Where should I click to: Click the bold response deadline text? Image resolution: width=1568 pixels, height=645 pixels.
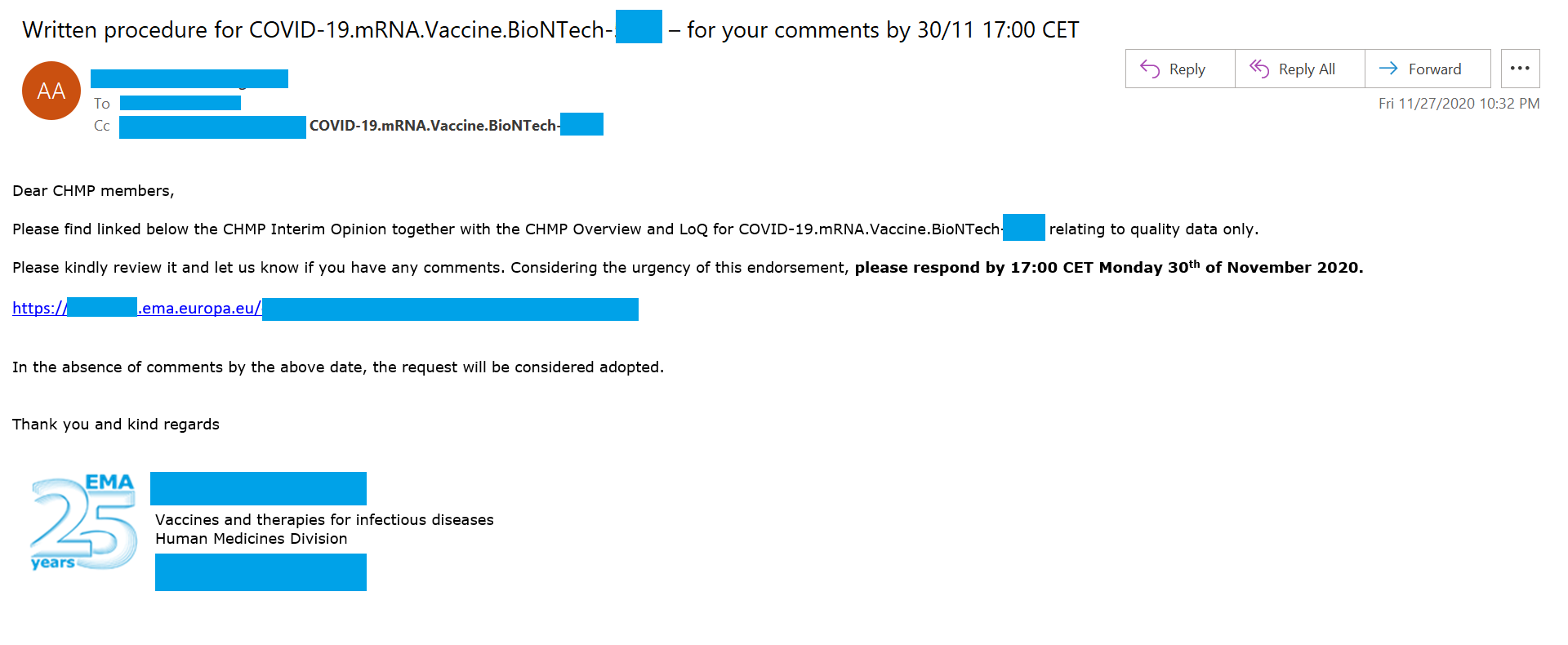[1108, 268]
